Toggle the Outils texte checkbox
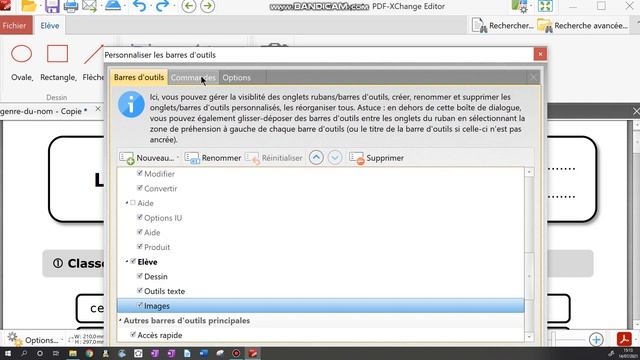The width and height of the screenshot is (640, 360). pyautogui.click(x=140, y=291)
